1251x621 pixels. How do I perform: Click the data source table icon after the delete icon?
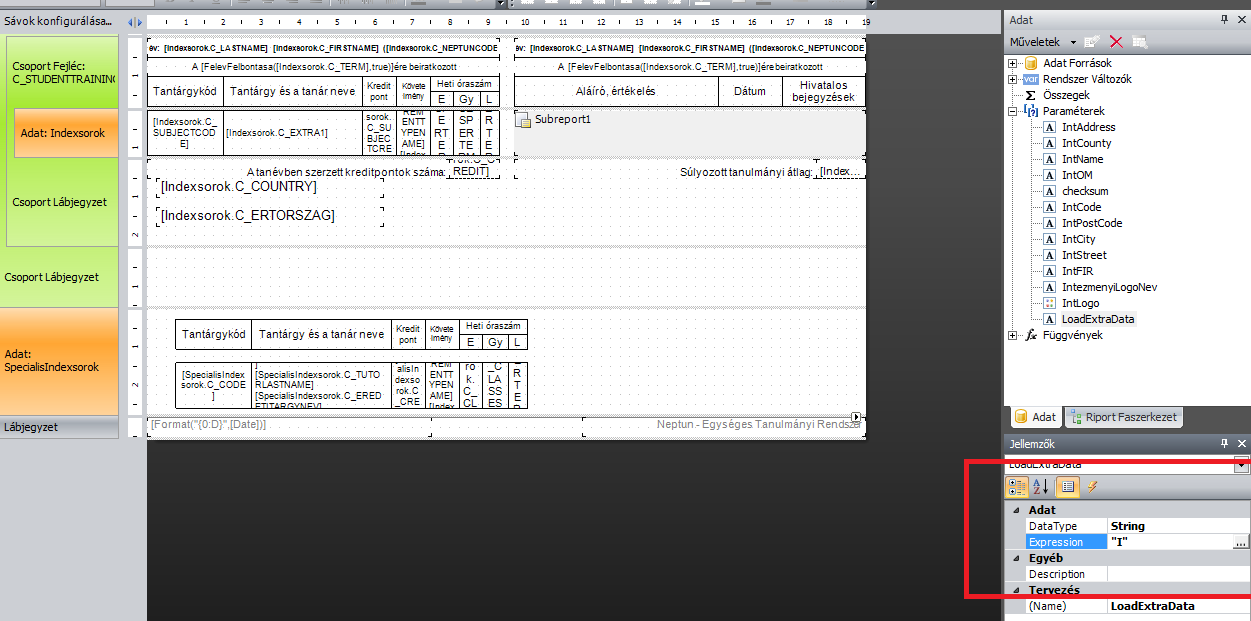tap(1140, 42)
